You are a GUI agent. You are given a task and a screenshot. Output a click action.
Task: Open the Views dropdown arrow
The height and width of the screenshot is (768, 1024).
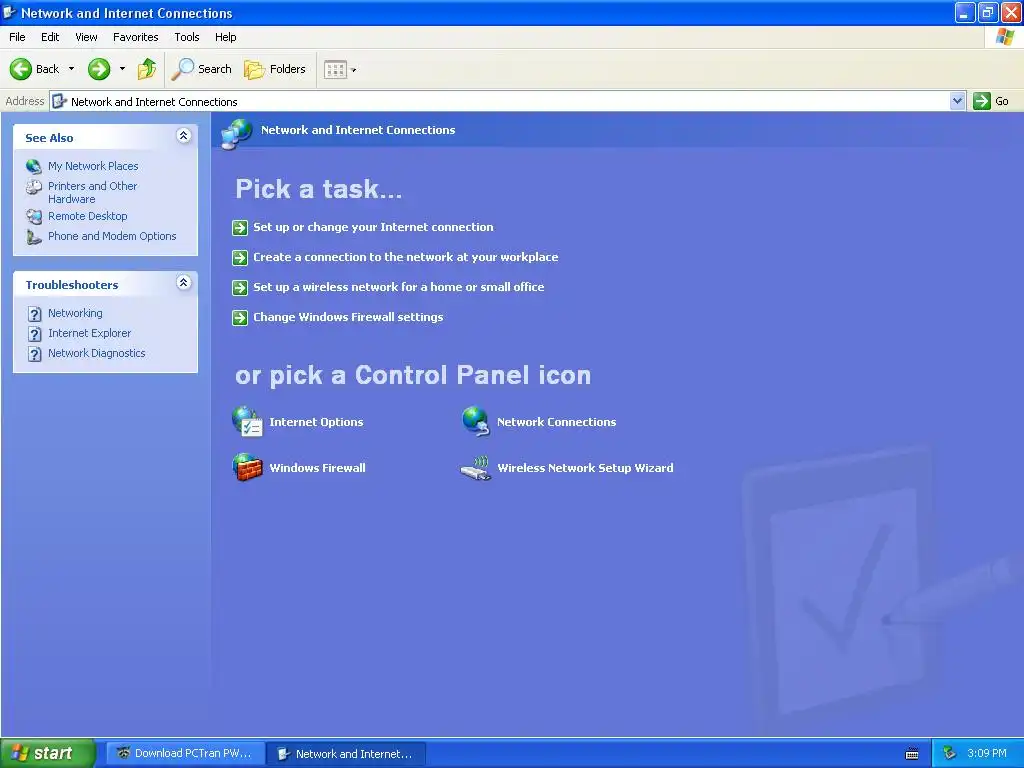pyautogui.click(x=353, y=70)
